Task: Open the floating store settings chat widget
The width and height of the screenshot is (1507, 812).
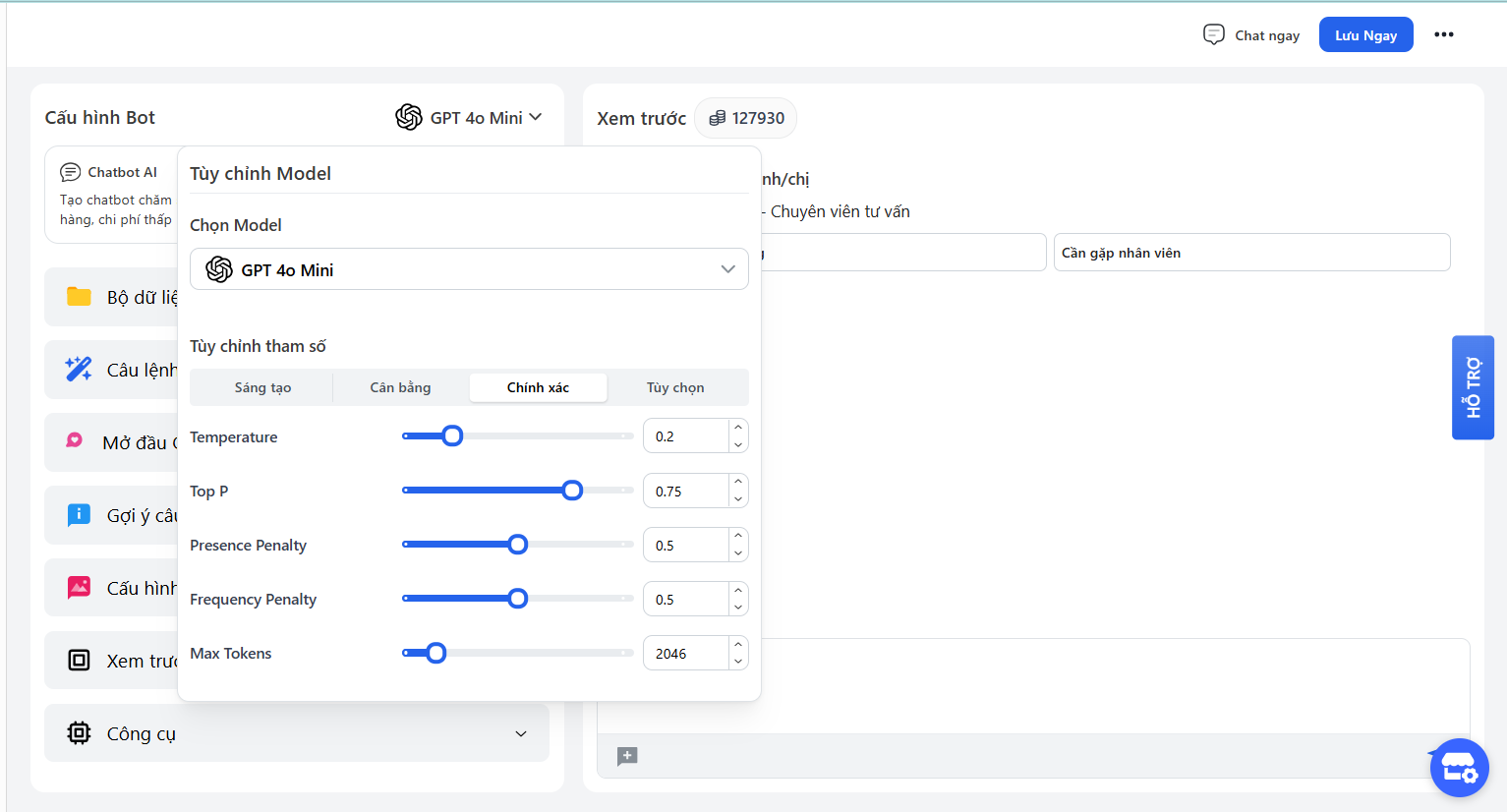Action: click(x=1459, y=768)
